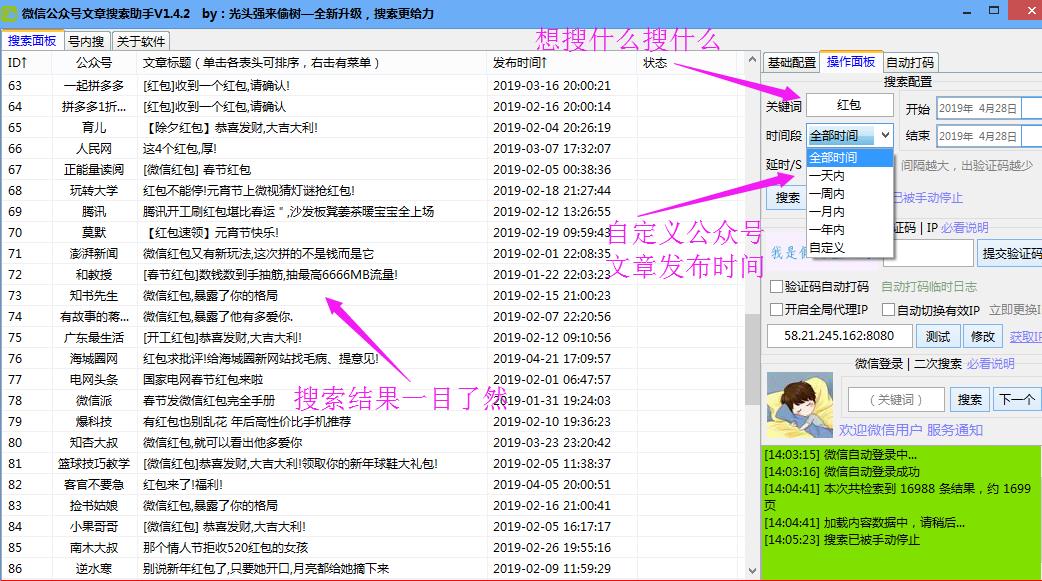Sort results by the ID column header
Image resolution: width=1042 pixels, height=581 pixels.
[x=27, y=62]
